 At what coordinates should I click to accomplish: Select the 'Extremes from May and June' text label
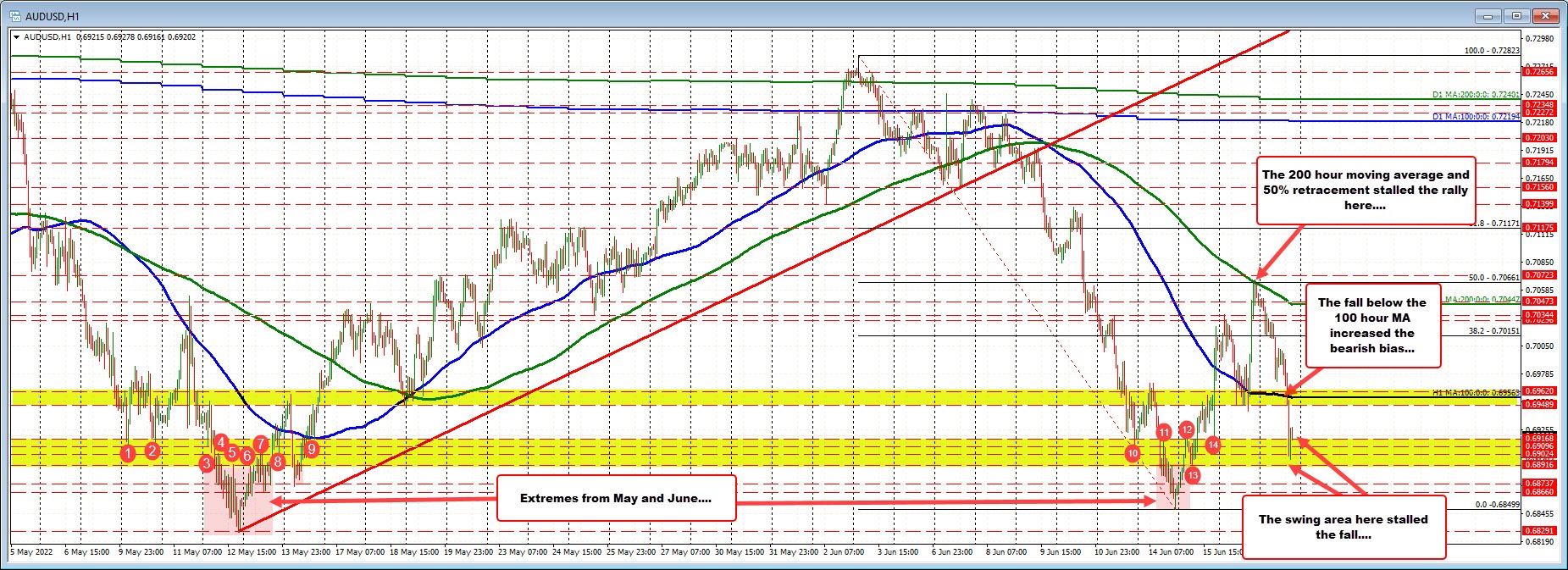616,498
